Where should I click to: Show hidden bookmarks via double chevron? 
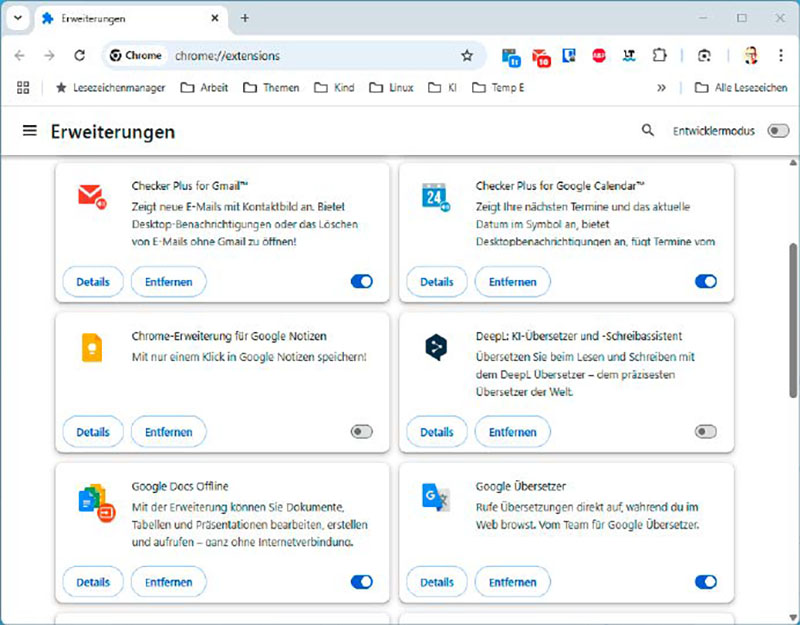click(x=661, y=88)
